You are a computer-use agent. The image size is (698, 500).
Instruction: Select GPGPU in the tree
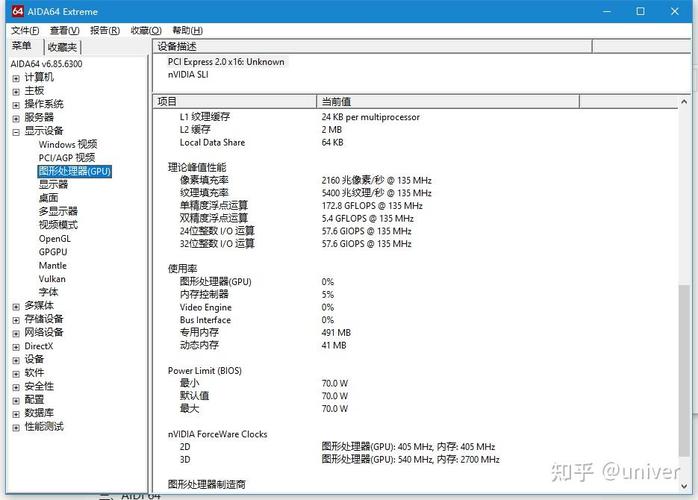(53, 252)
